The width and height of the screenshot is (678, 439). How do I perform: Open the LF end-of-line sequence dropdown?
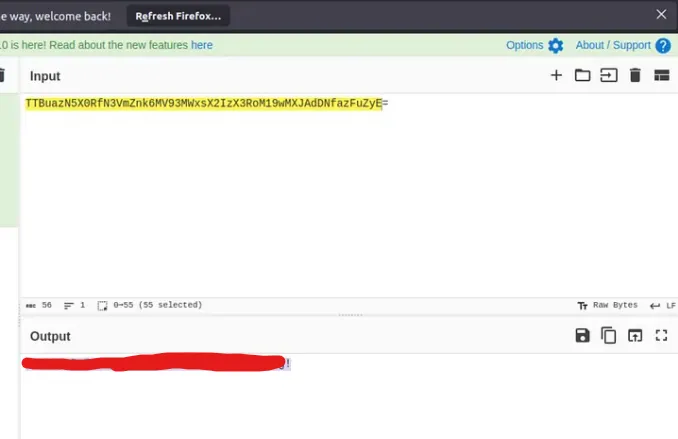click(x=663, y=305)
